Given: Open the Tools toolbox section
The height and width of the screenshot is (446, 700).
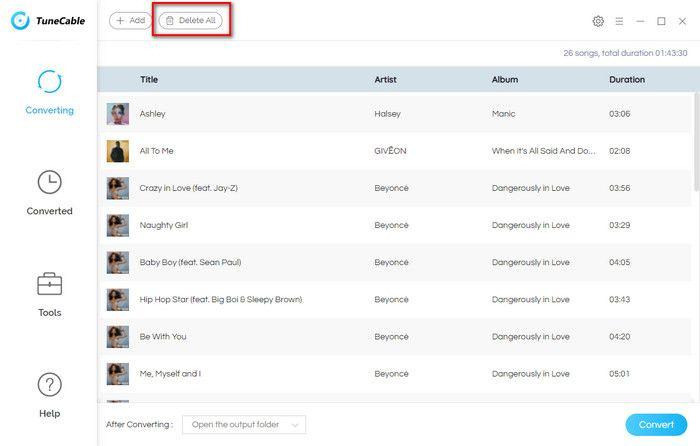Looking at the screenshot, I should pyautogui.click(x=49, y=294).
